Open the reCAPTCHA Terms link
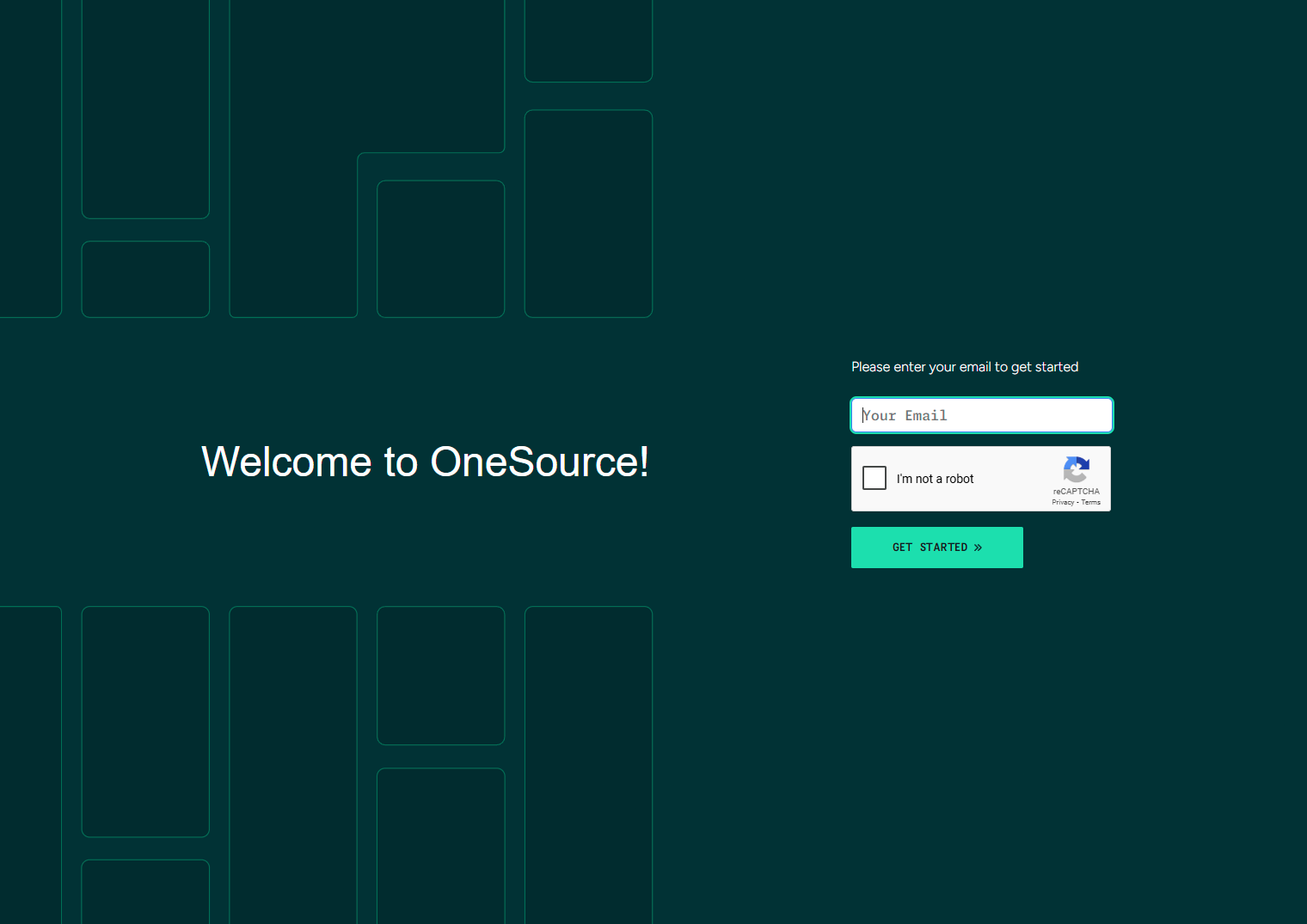1307x924 pixels. pyautogui.click(x=1090, y=503)
